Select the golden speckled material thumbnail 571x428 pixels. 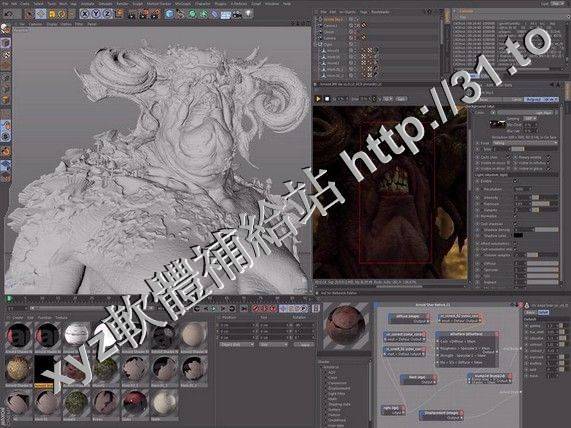18,369
